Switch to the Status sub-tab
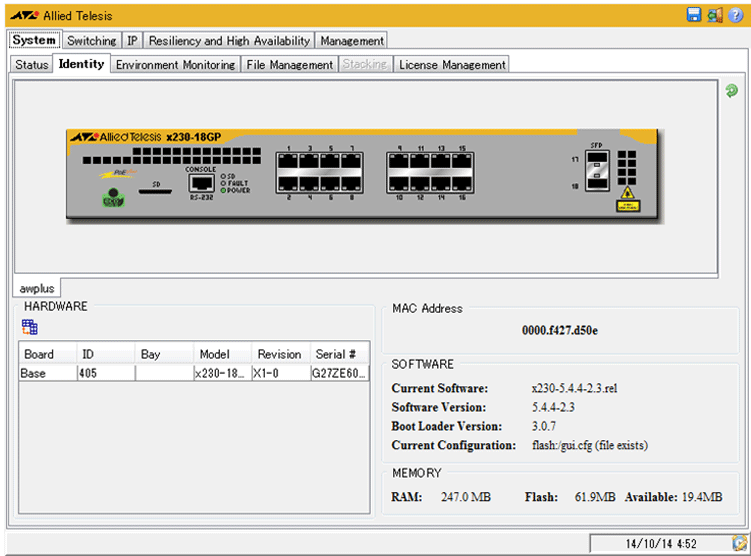Screen dimensions: 751x556 coord(32,65)
